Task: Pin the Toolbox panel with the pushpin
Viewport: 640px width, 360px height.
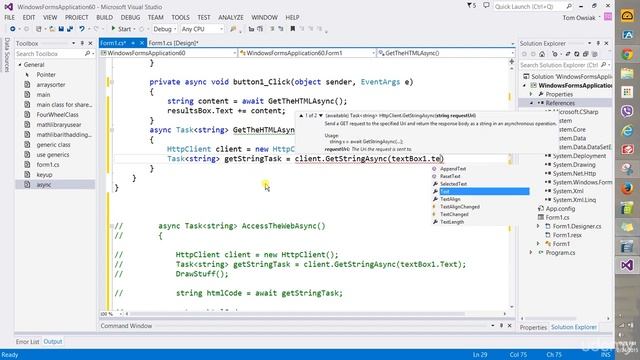Action: coord(82,43)
